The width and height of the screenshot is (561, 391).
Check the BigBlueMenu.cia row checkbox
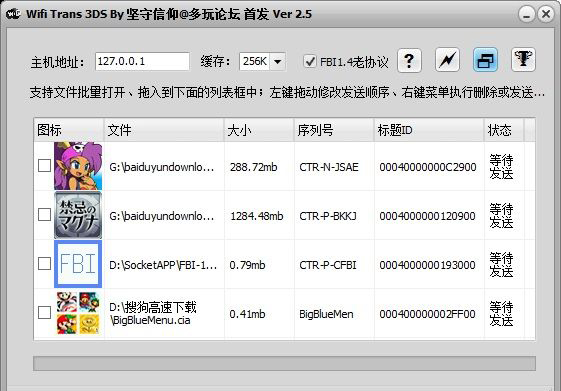click(x=44, y=312)
